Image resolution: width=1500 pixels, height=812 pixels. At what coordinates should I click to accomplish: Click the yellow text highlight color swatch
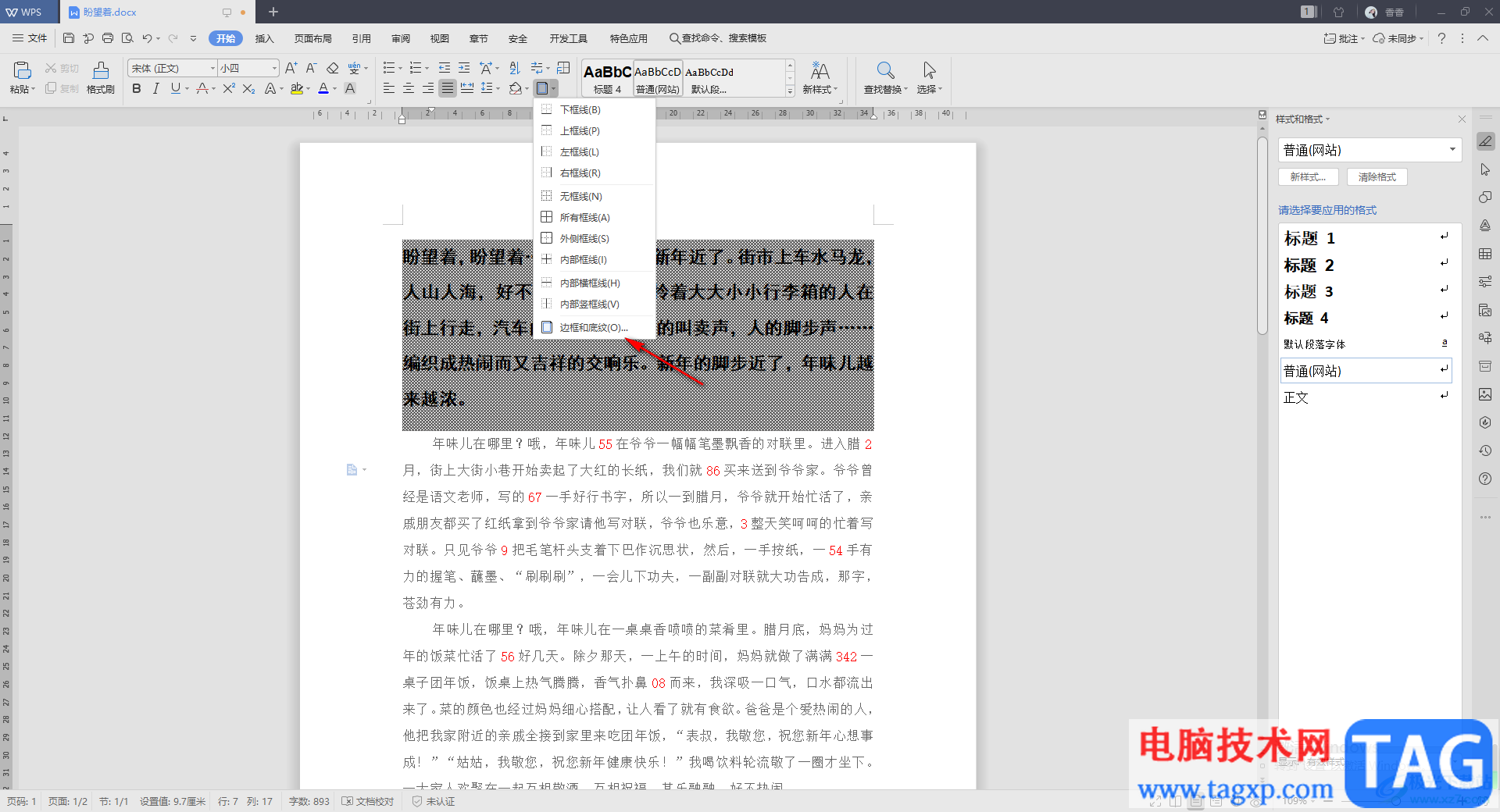click(297, 88)
